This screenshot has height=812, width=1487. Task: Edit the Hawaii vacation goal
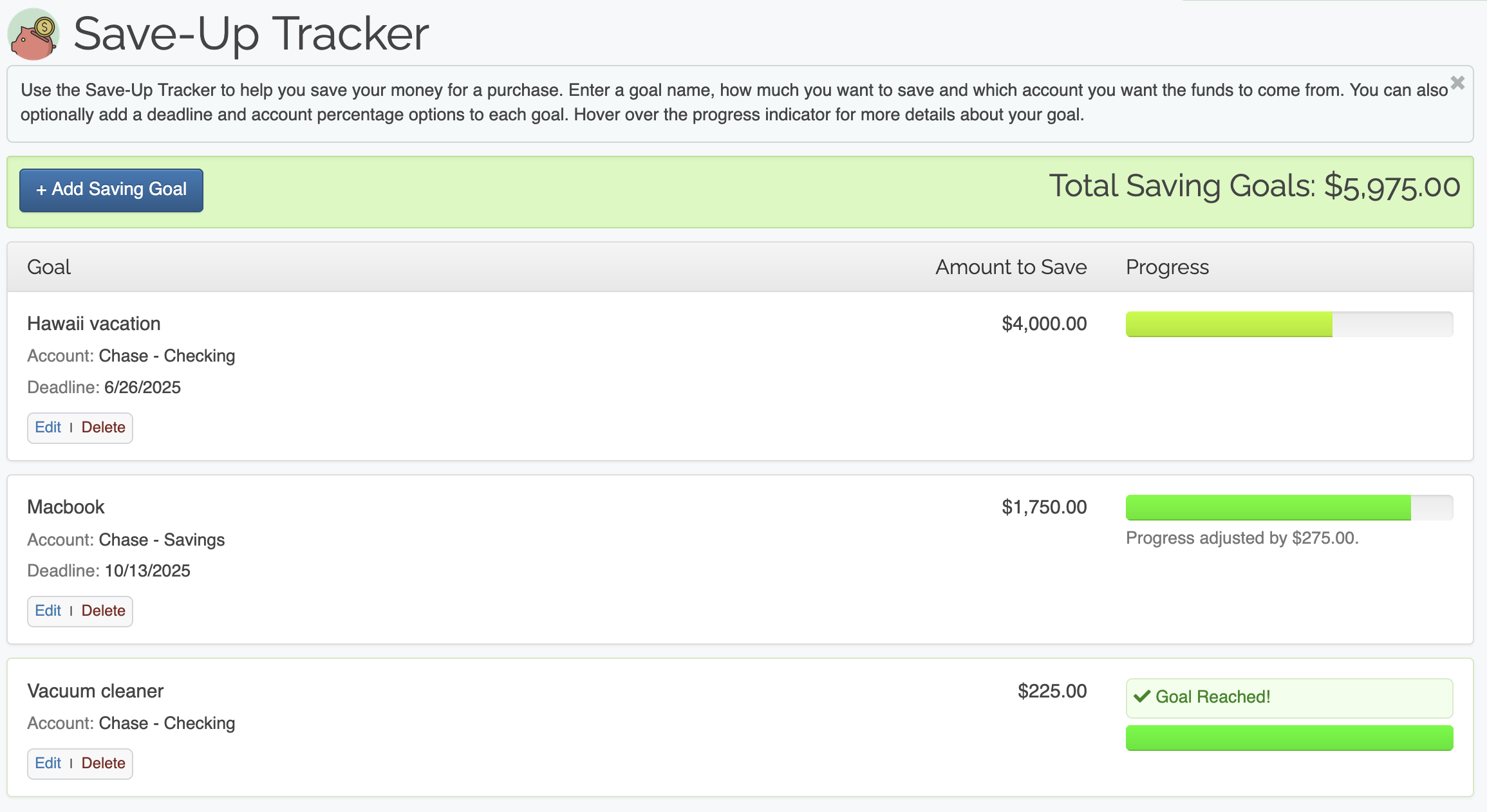point(48,427)
